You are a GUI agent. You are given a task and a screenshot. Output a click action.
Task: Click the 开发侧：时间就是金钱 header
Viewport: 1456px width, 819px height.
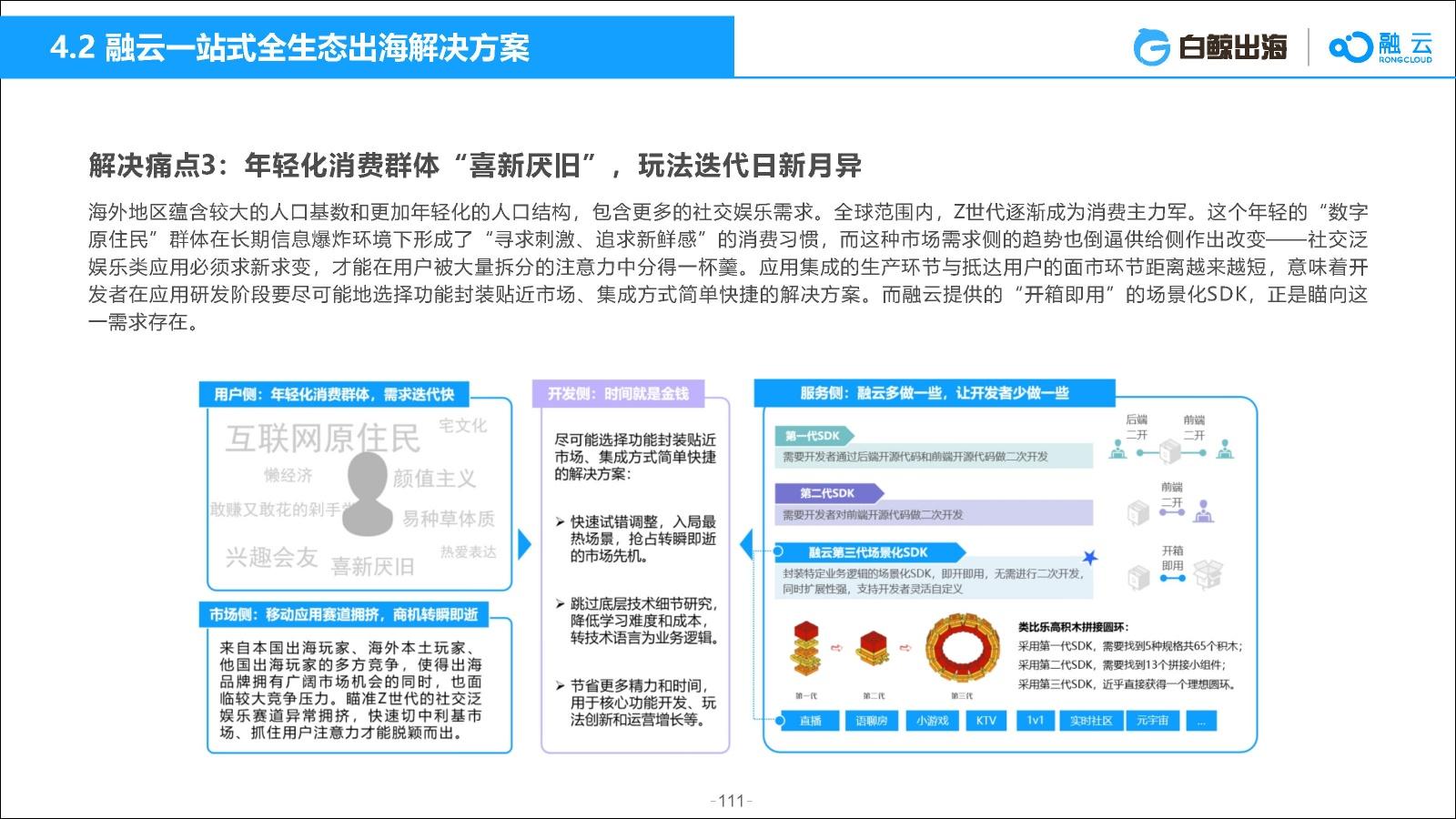(x=618, y=393)
